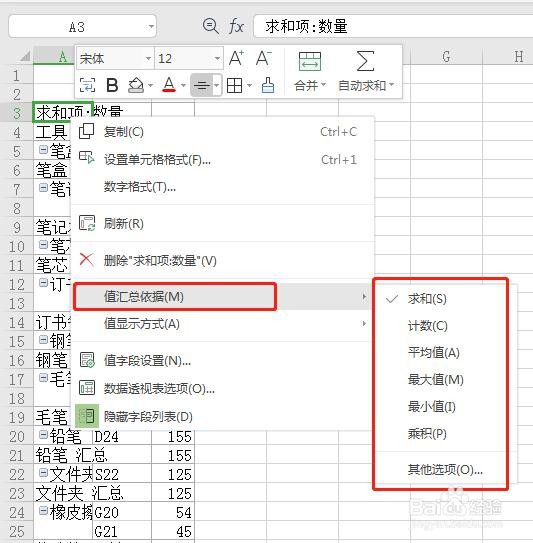Click the refresh icon in context menu

tap(87, 223)
